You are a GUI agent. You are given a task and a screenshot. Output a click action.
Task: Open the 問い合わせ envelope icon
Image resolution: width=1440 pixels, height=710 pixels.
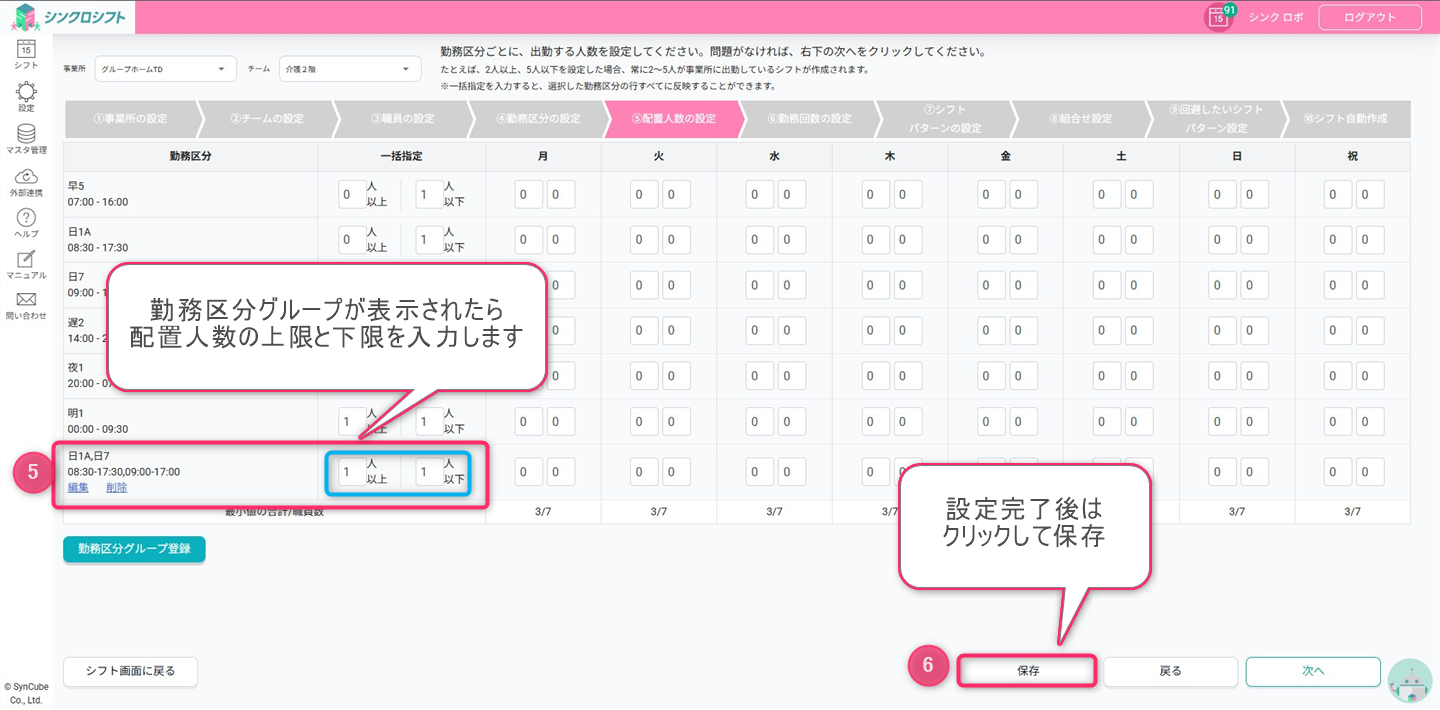point(26,303)
